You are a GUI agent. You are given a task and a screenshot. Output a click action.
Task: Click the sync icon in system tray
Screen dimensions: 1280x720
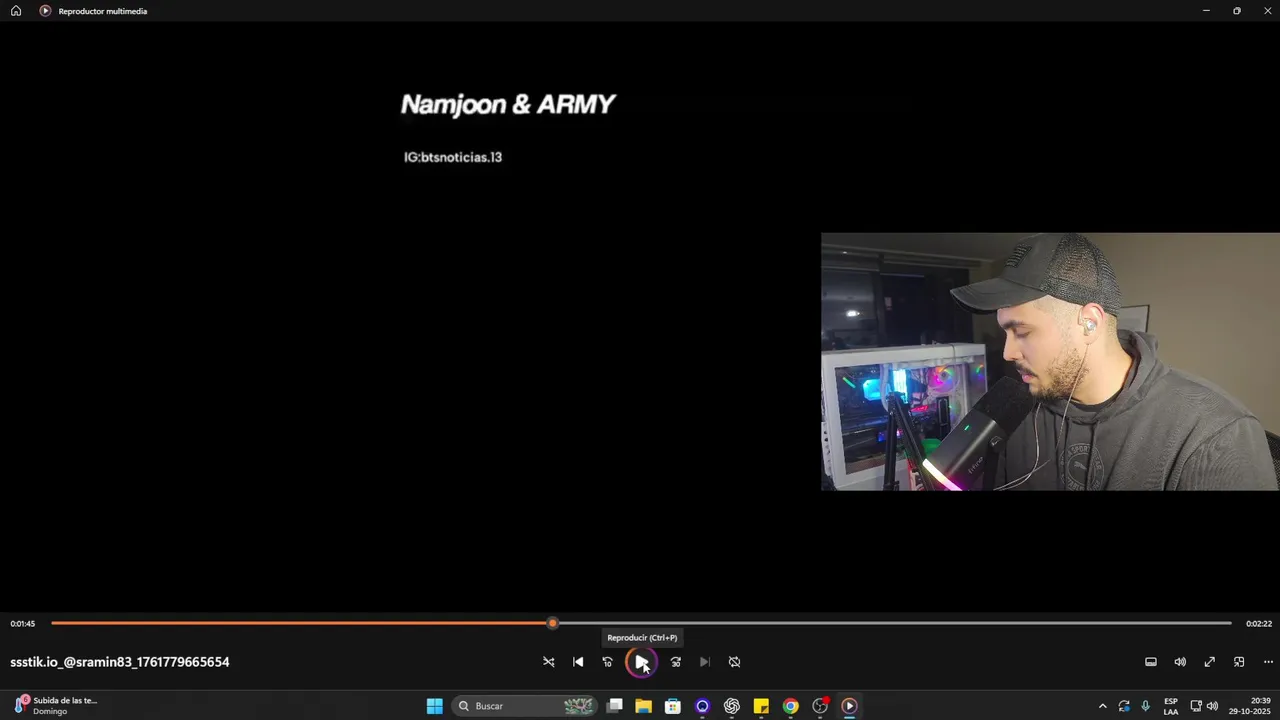point(1124,706)
